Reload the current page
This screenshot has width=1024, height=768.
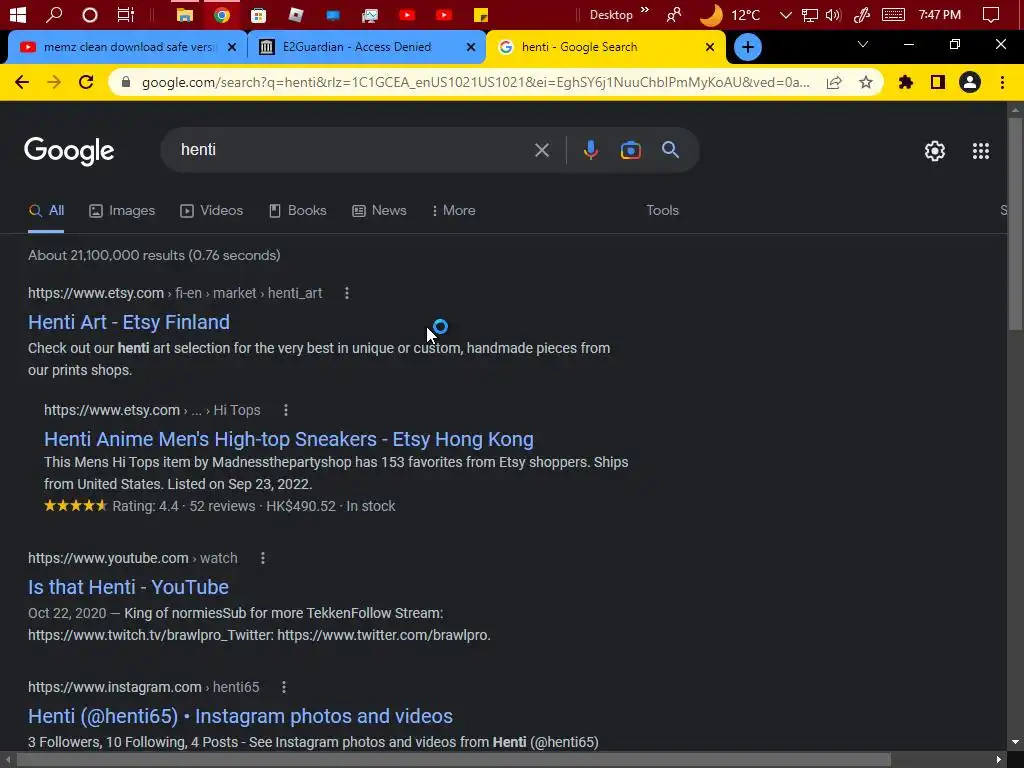[x=86, y=82]
